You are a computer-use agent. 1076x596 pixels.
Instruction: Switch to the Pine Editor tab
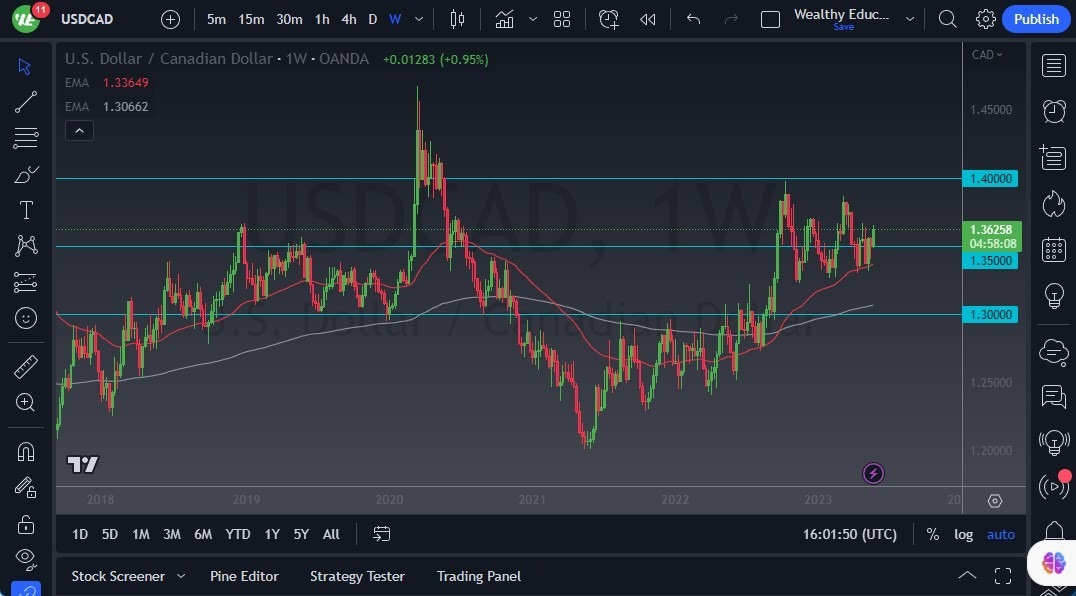[x=244, y=576]
